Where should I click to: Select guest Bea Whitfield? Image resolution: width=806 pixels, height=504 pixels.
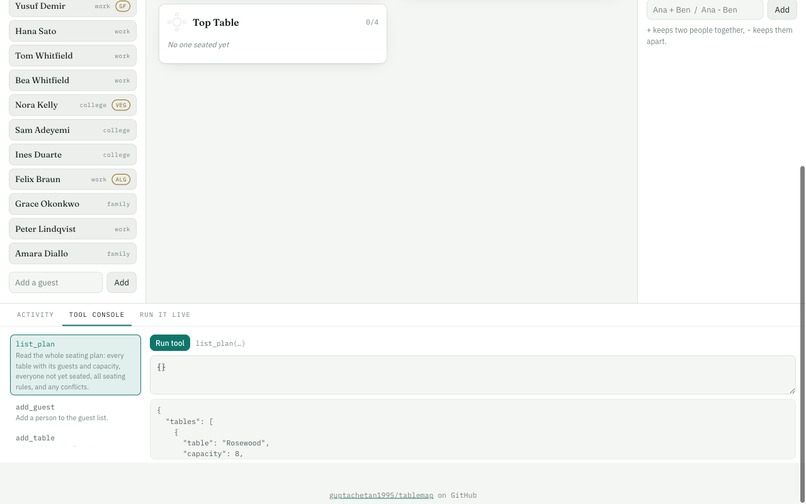(72, 80)
